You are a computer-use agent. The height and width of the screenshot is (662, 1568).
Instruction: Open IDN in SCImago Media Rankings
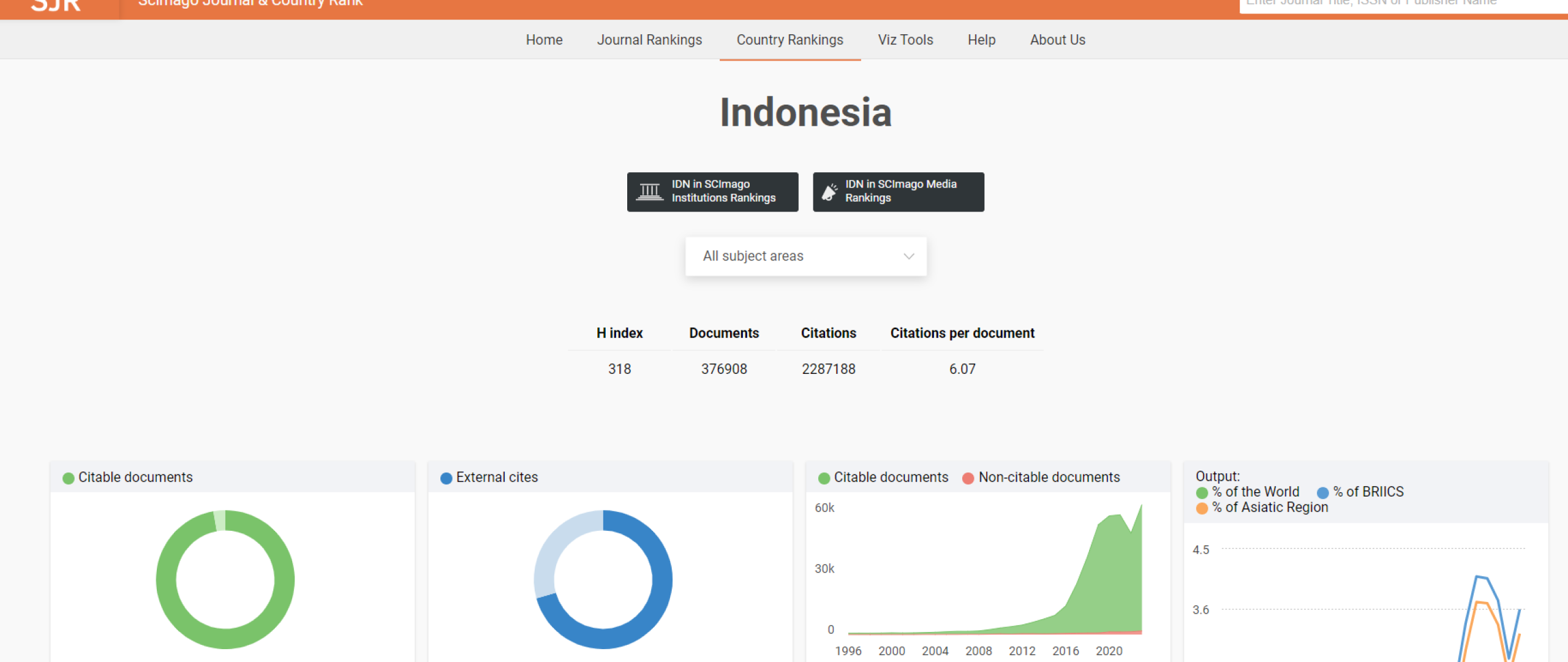tap(899, 192)
